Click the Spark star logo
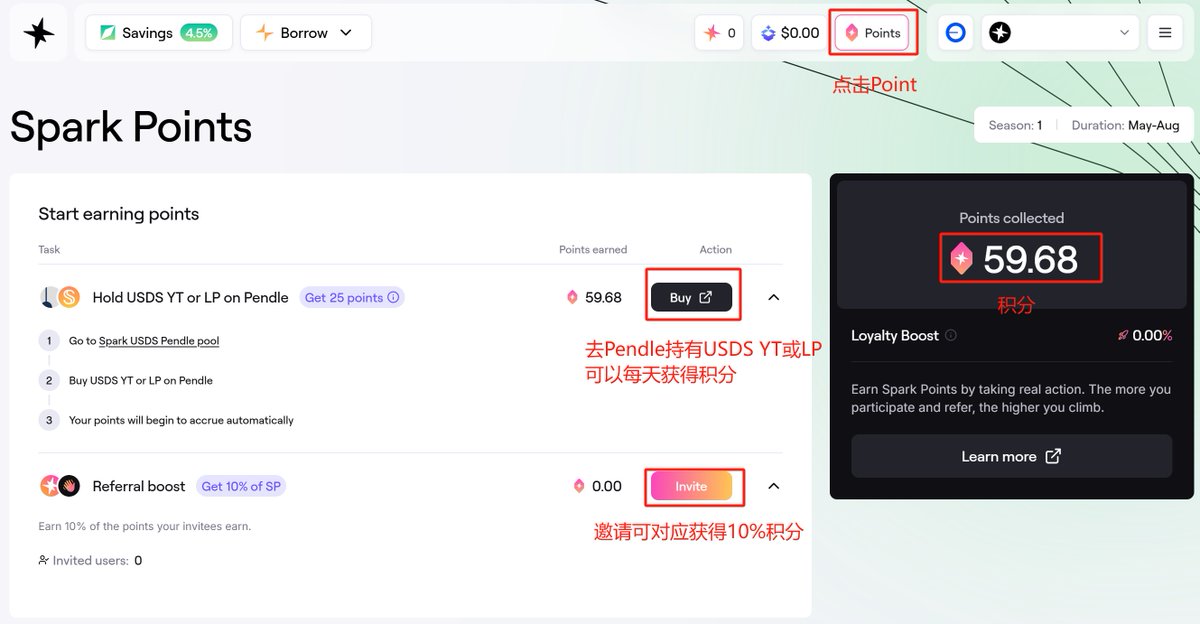1200x624 pixels. (x=39, y=33)
